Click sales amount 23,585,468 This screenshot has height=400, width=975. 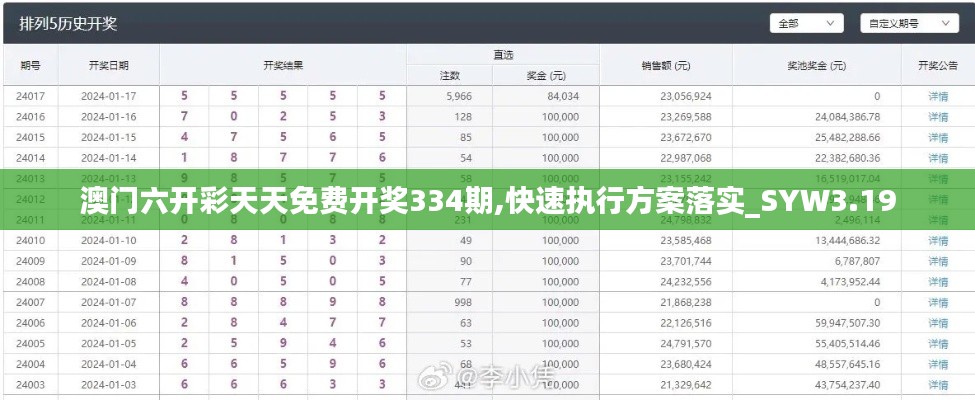[686, 241]
